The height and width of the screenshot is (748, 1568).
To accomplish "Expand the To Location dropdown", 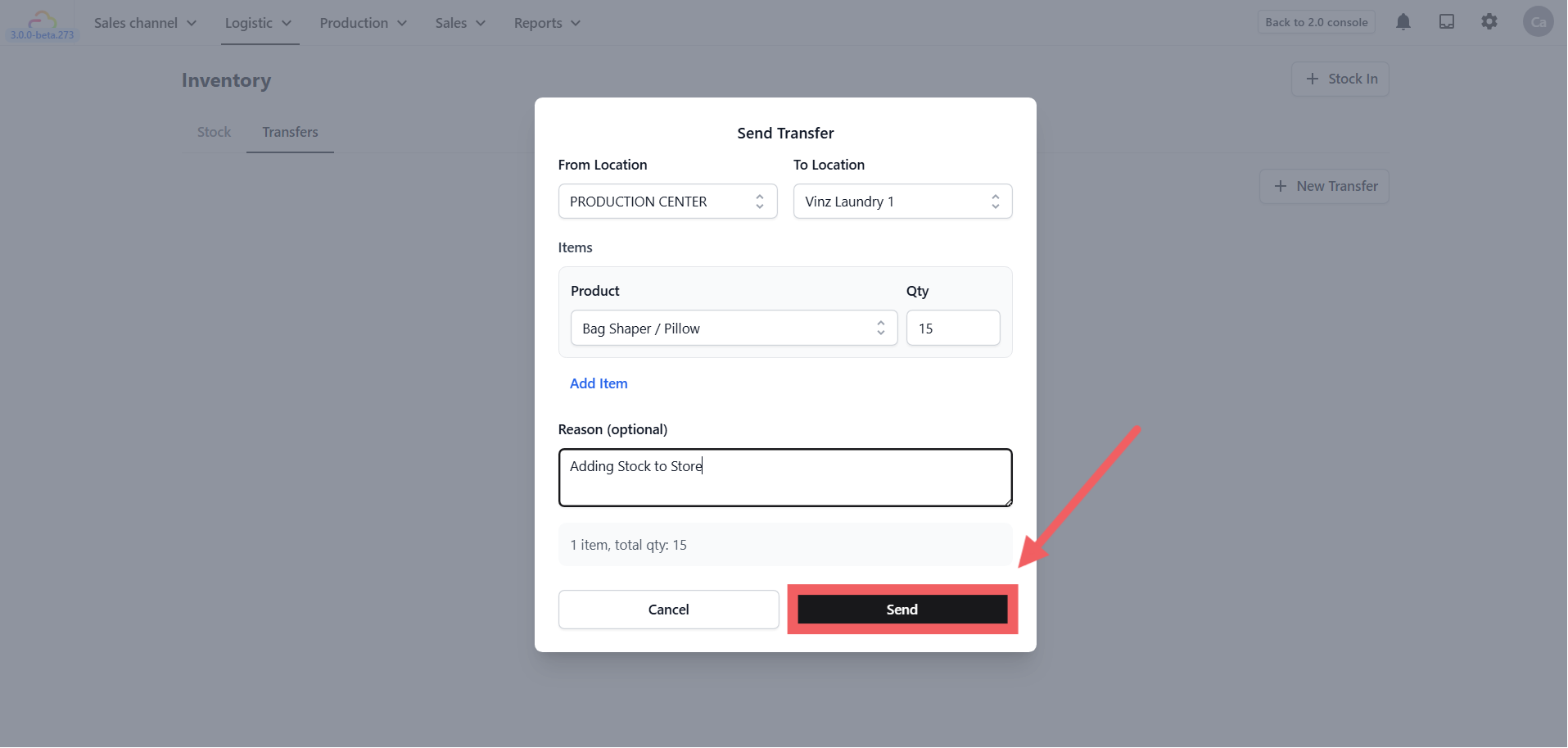I will pyautogui.click(x=902, y=202).
